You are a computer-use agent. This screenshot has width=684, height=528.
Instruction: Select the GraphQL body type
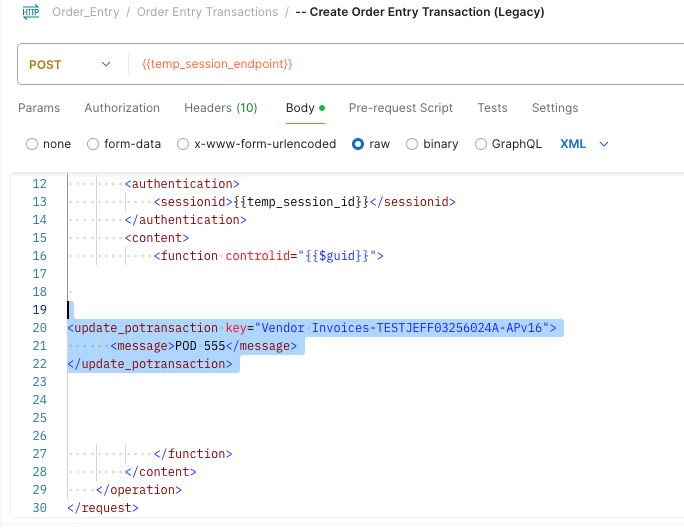pos(508,144)
